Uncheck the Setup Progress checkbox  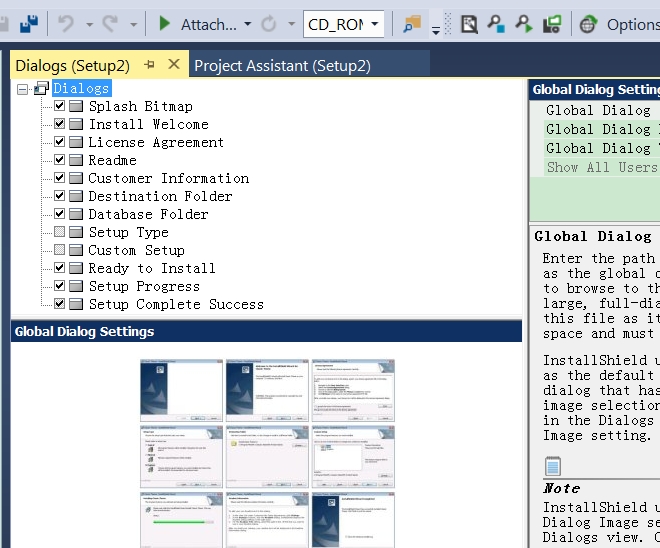59,286
